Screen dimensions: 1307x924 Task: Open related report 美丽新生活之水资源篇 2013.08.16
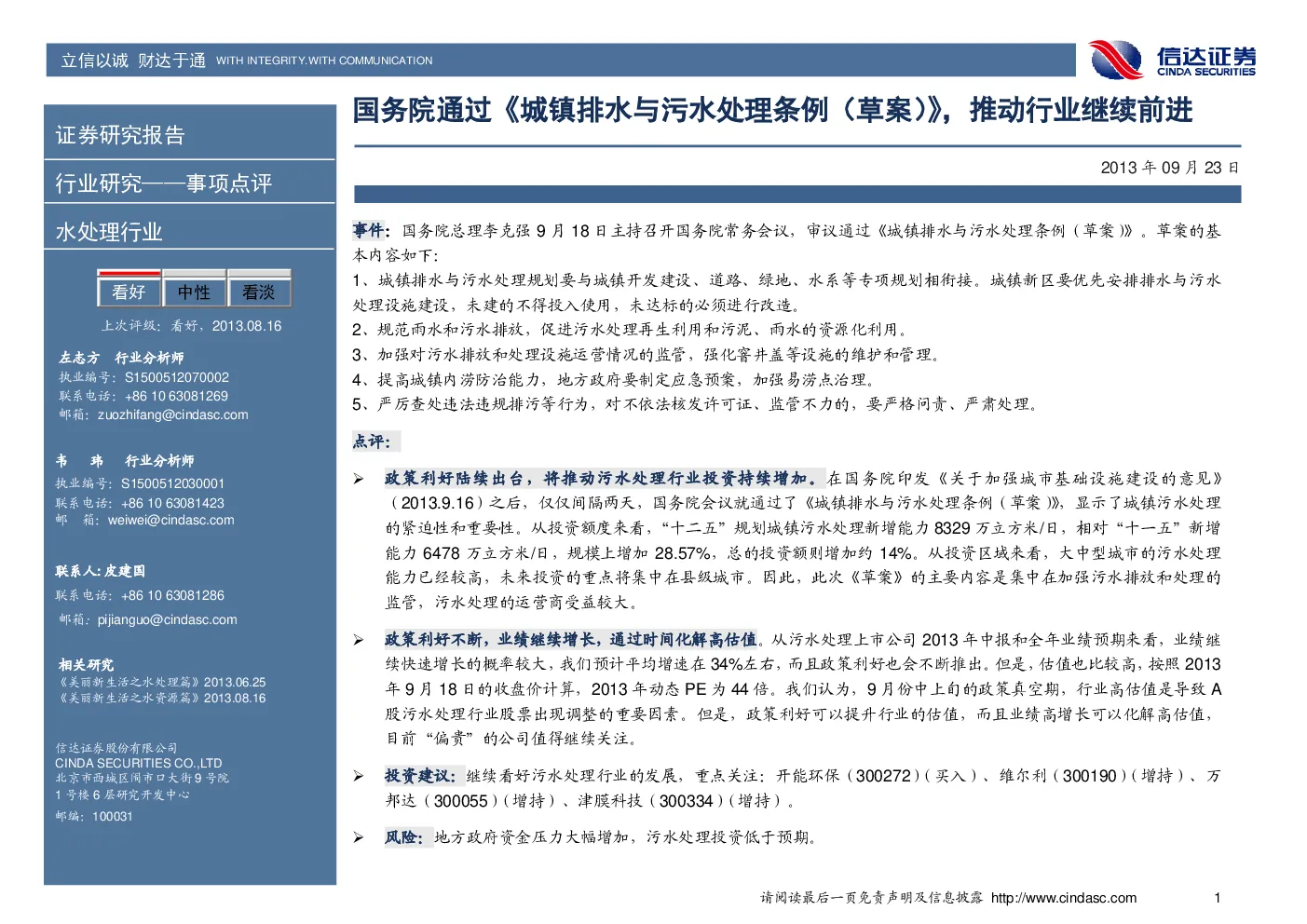(x=162, y=698)
